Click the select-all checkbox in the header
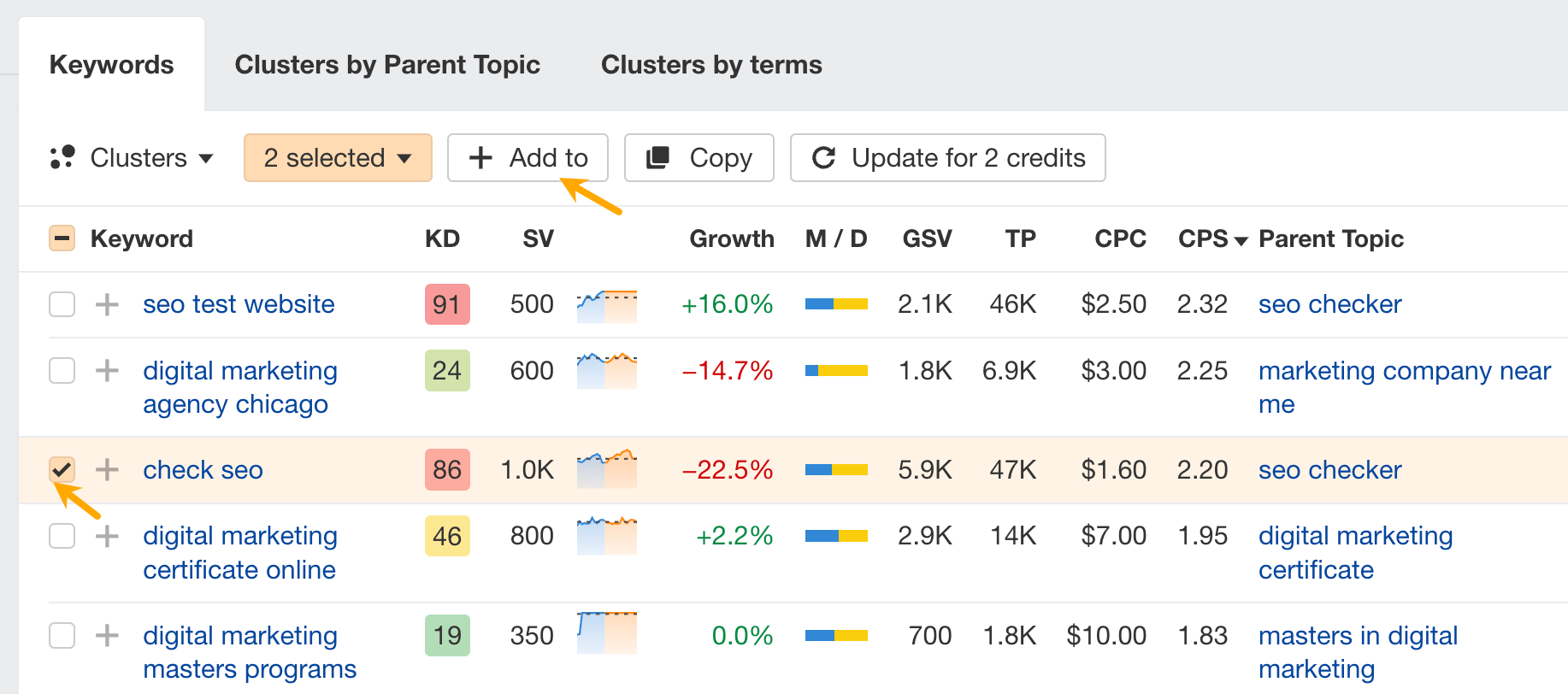 [x=62, y=238]
